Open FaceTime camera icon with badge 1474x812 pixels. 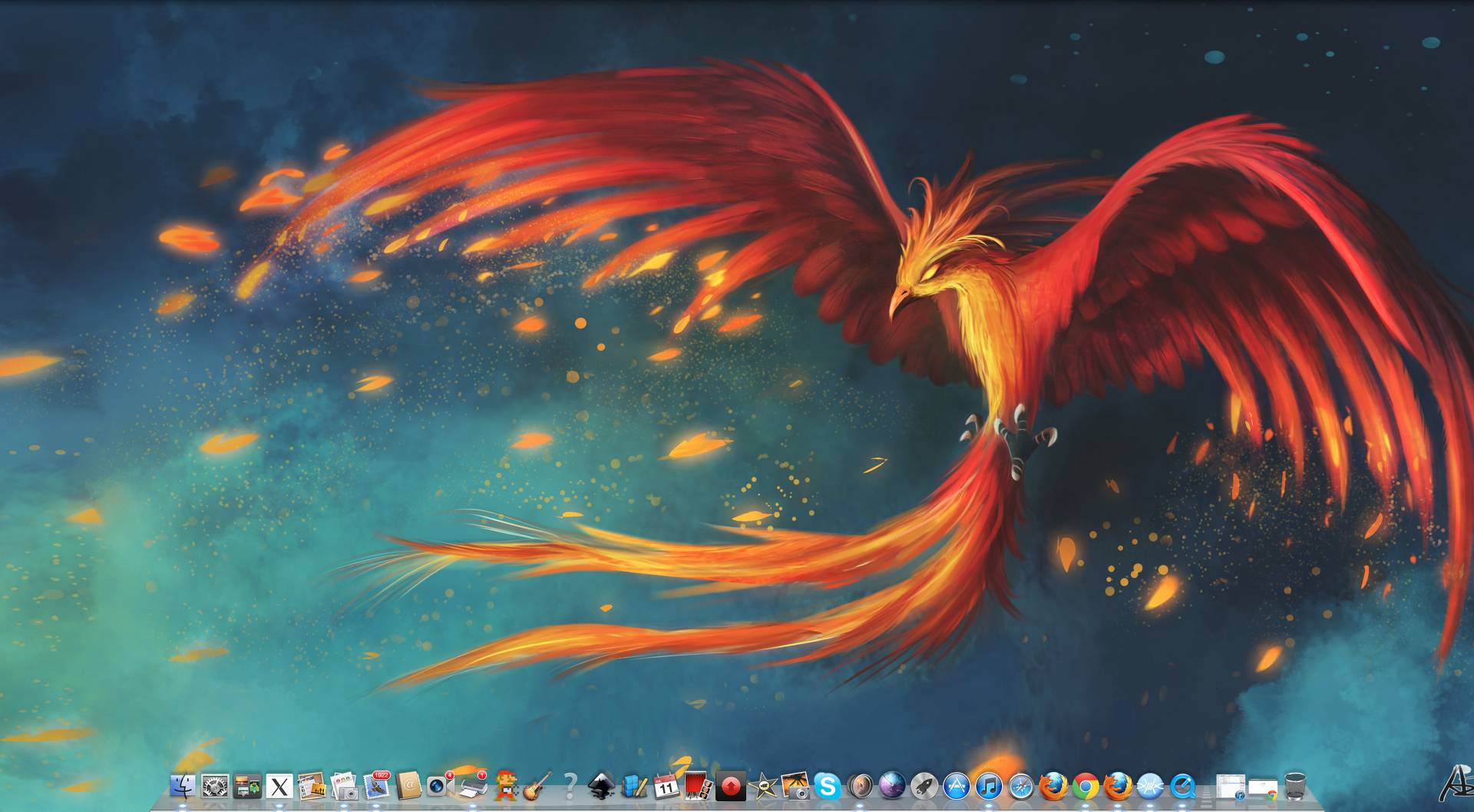point(441,786)
